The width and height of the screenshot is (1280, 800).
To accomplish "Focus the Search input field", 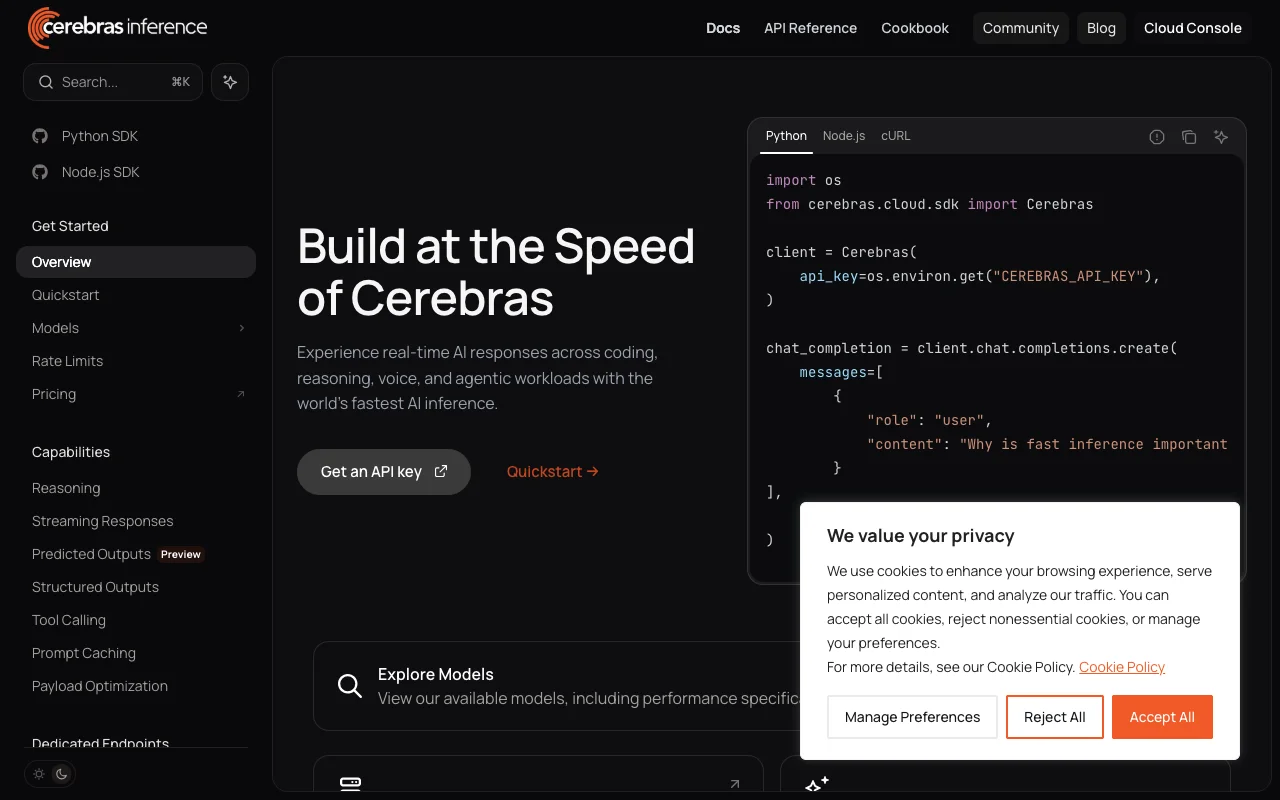I will pyautogui.click(x=113, y=82).
